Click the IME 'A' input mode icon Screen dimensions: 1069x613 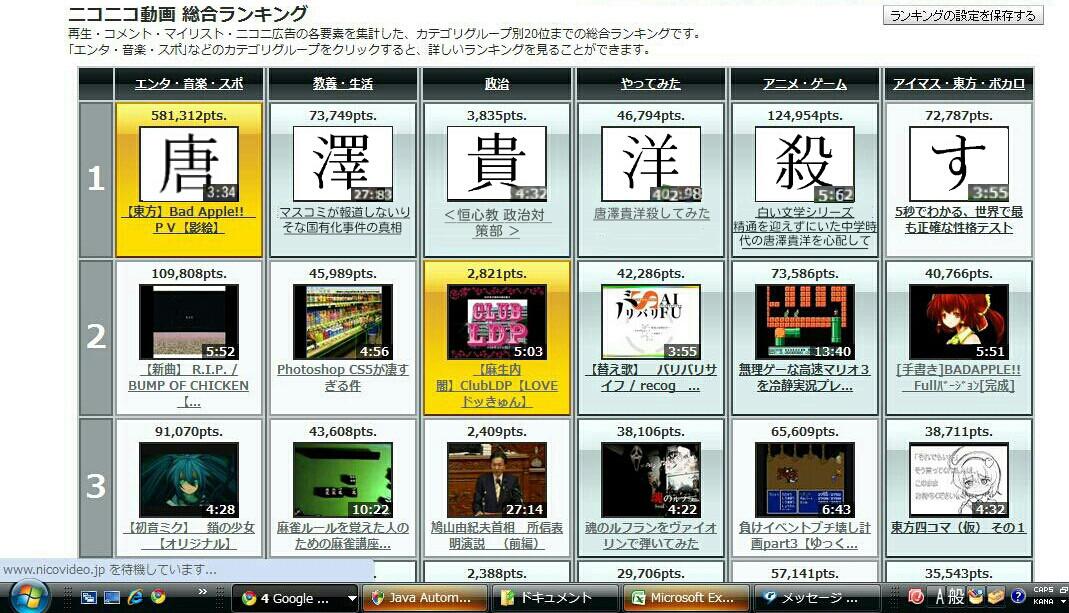click(x=940, y=597)
